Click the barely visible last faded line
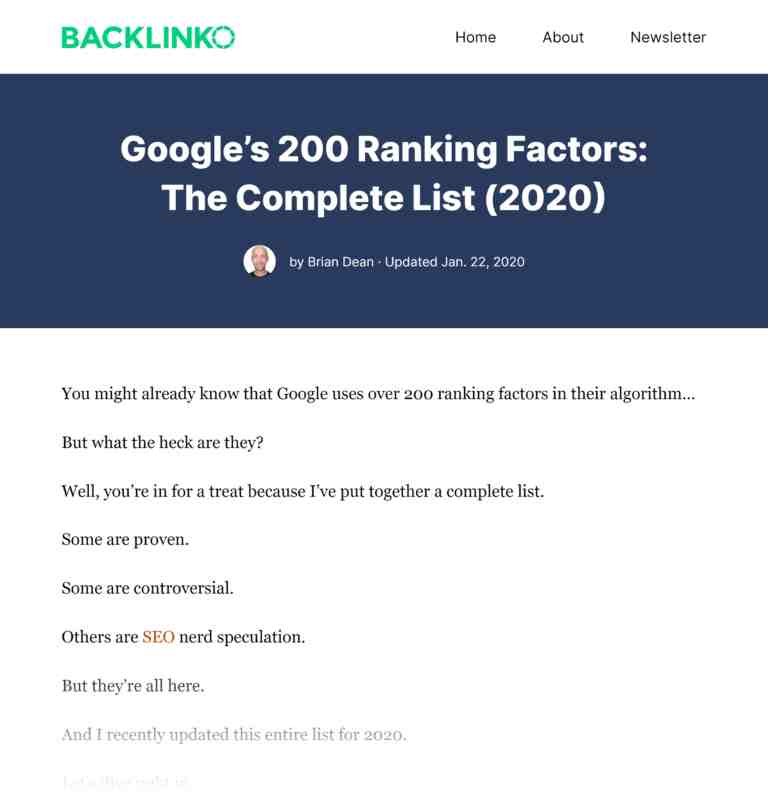The image size is (768, 812). pos(126,782)
